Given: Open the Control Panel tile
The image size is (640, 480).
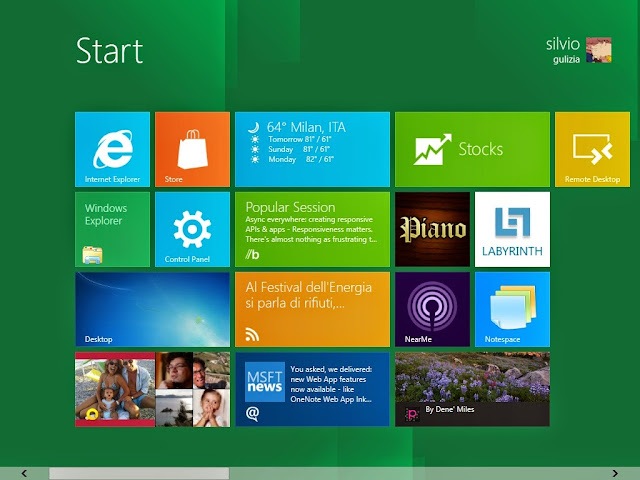Looking at the screenshot, I should coord(192,229).
